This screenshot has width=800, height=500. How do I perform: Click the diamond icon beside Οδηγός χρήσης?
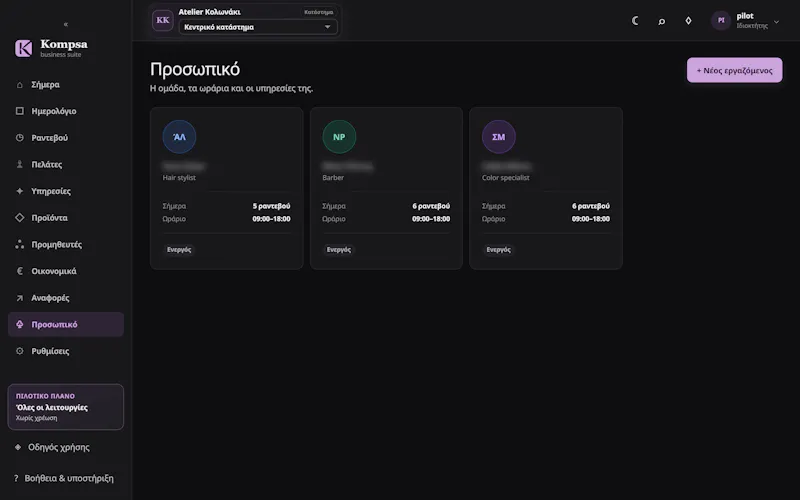18,447
